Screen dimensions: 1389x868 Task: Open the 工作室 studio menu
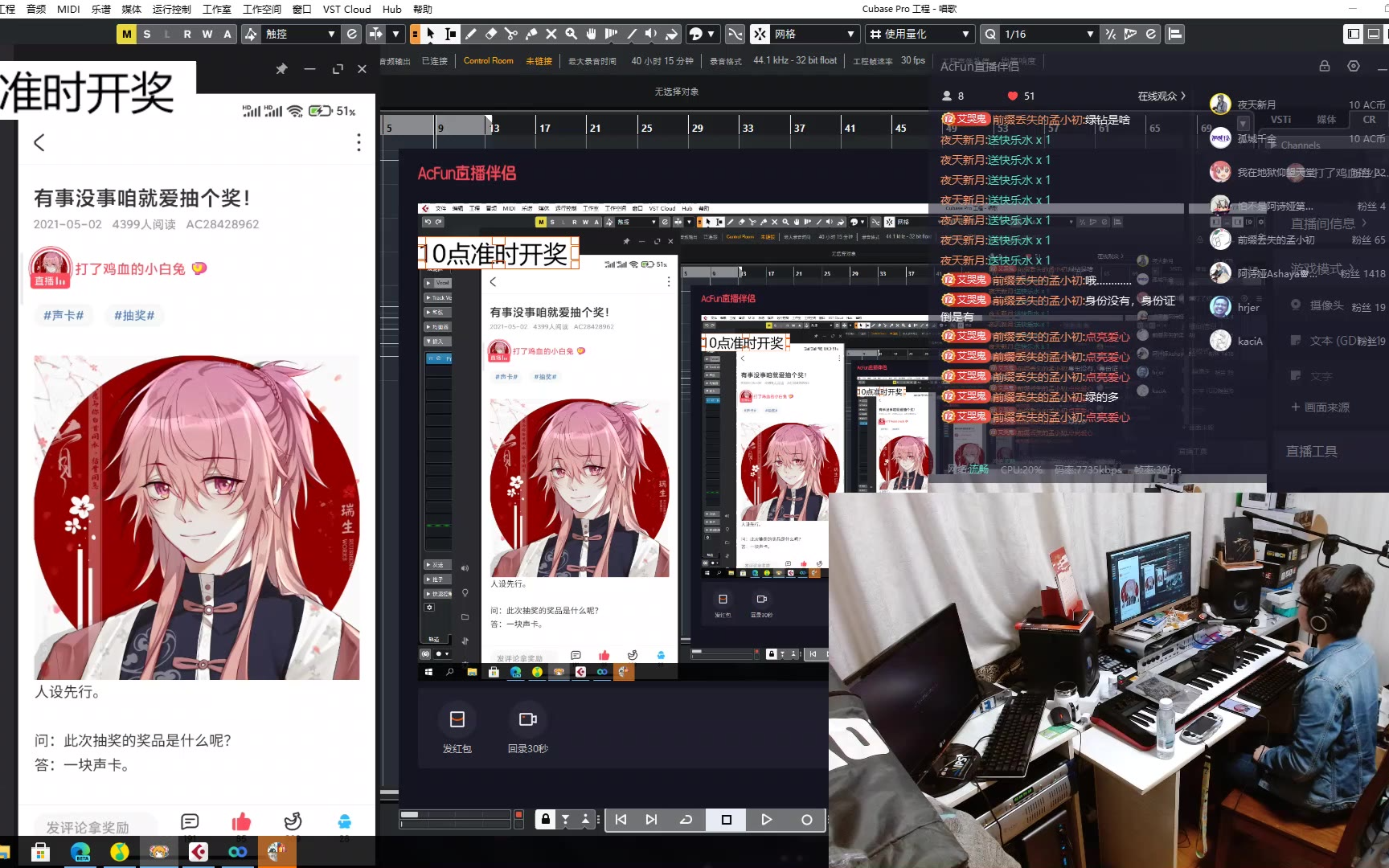[217, 9]
